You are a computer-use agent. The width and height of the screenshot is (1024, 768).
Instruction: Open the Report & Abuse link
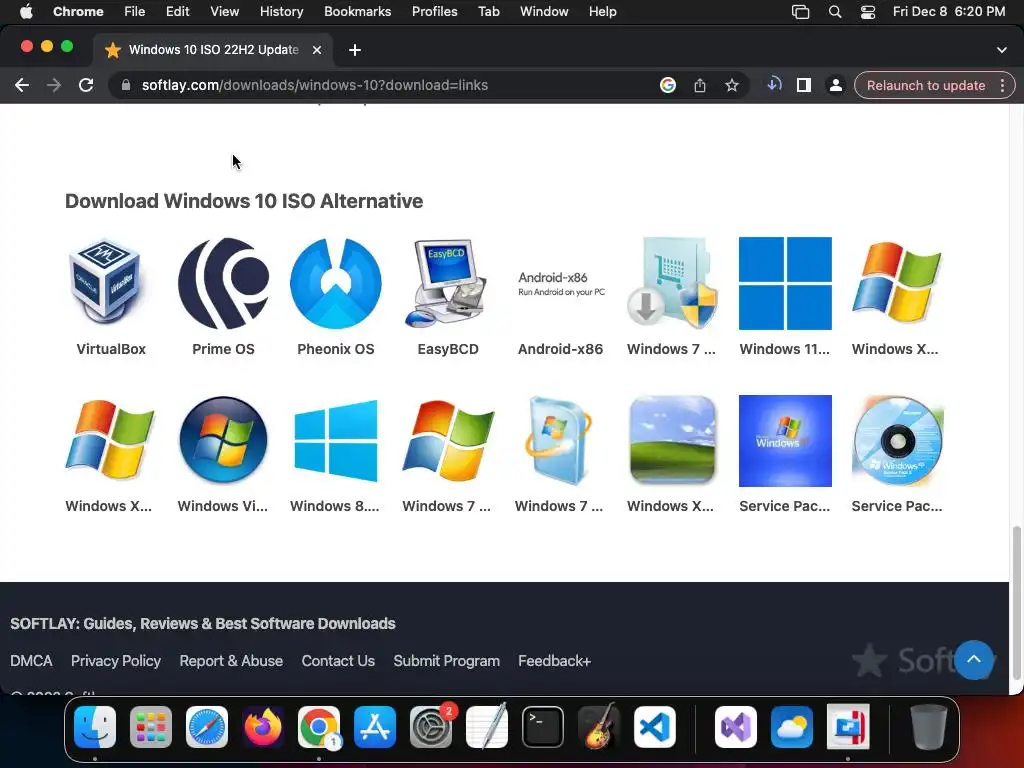231,661
